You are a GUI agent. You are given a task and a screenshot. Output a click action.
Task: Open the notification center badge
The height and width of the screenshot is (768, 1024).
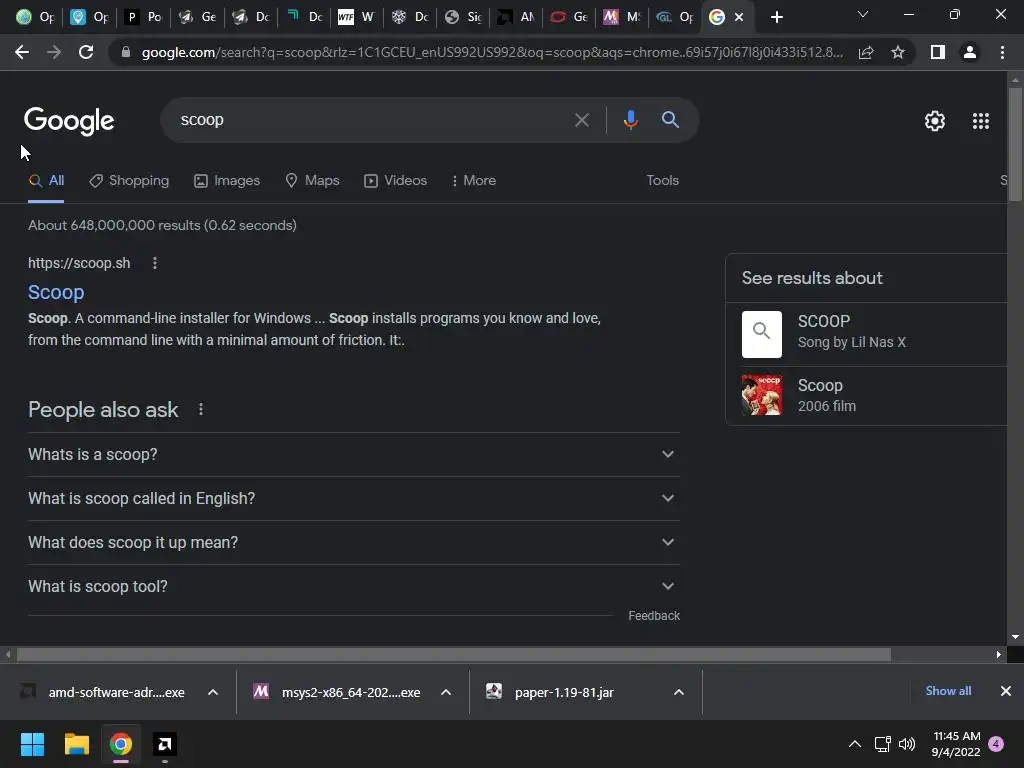[996, 744]
